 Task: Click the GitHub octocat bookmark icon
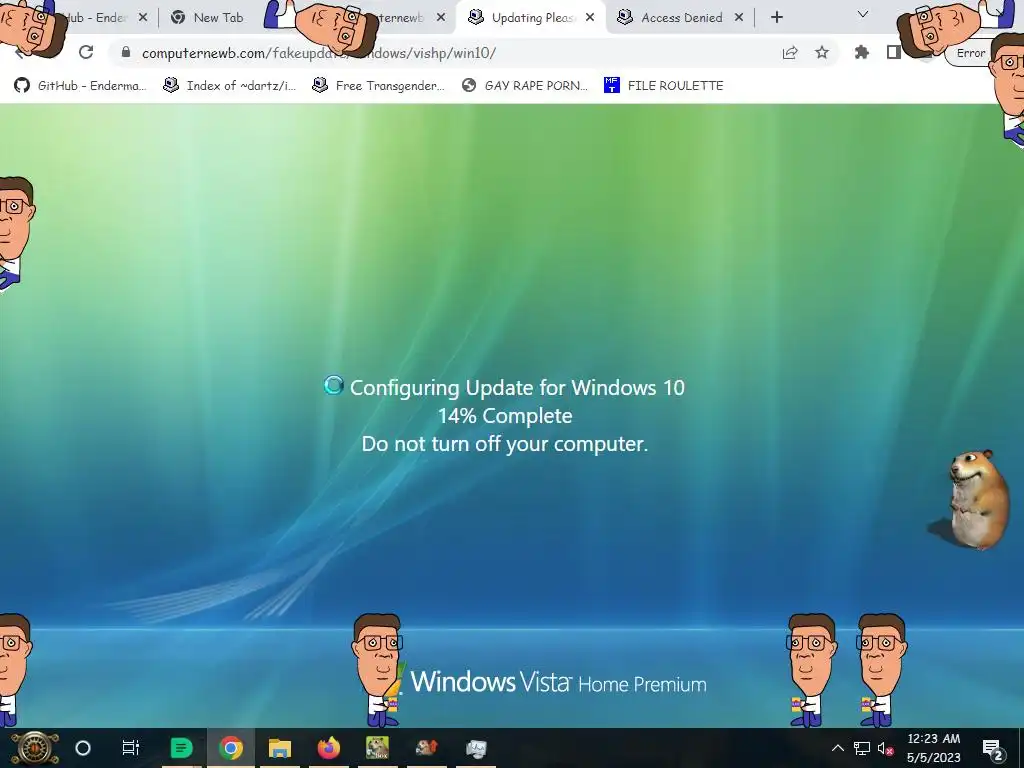click(x=22, y=86)
